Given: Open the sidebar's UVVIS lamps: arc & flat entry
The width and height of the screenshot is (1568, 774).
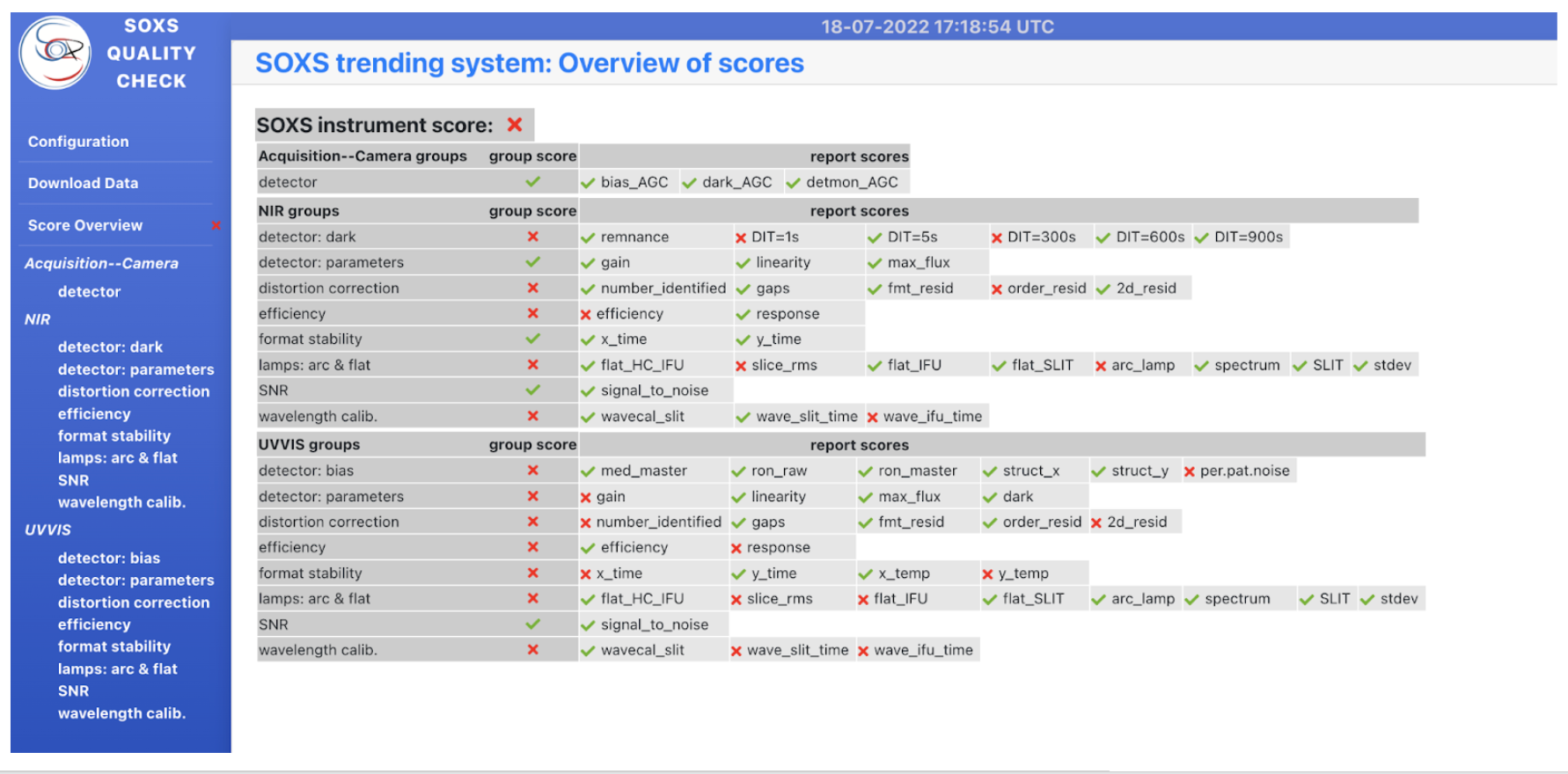Looking at the screenshot, I should click(118, 668).
